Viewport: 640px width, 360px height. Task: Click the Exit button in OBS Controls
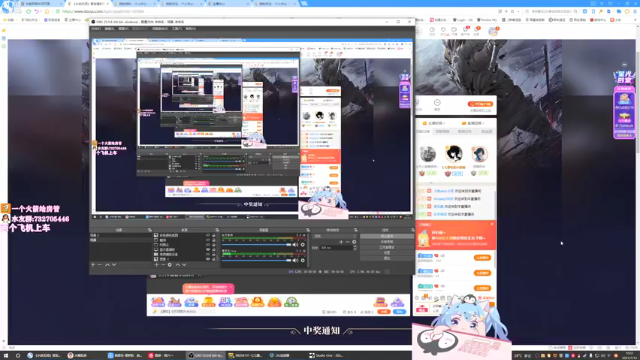coord(387,258)
